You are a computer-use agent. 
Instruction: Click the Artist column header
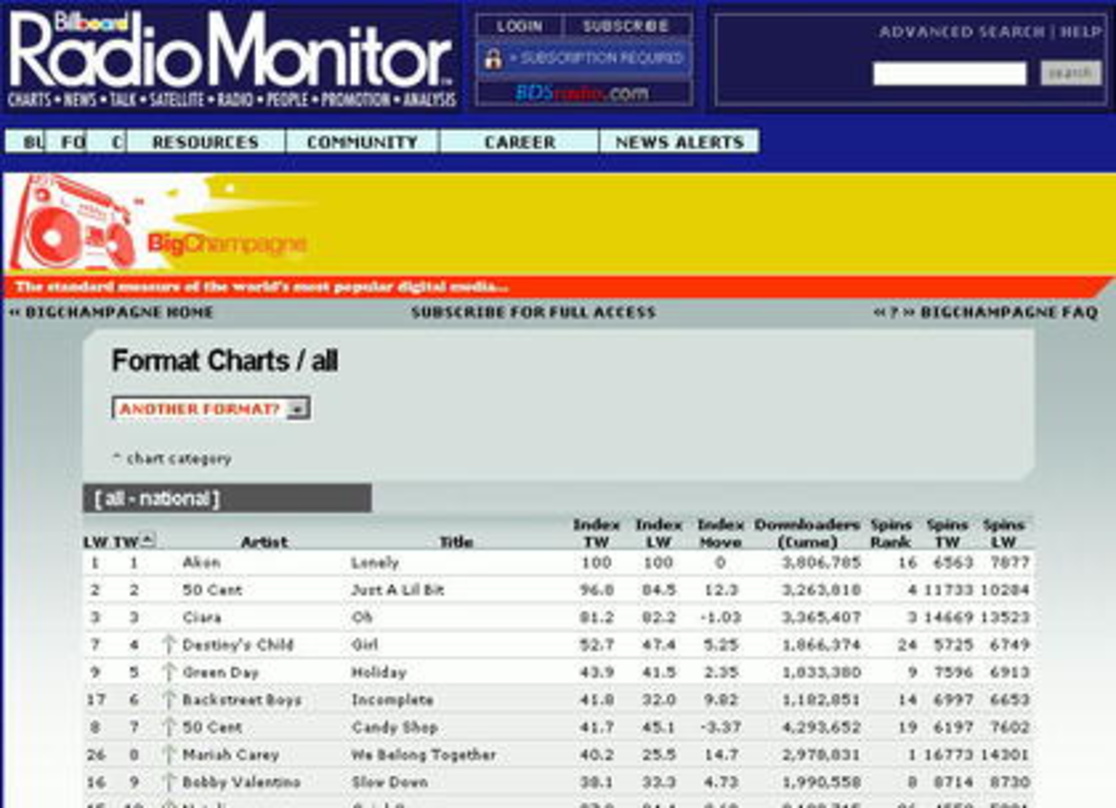[x=264, y=542]
